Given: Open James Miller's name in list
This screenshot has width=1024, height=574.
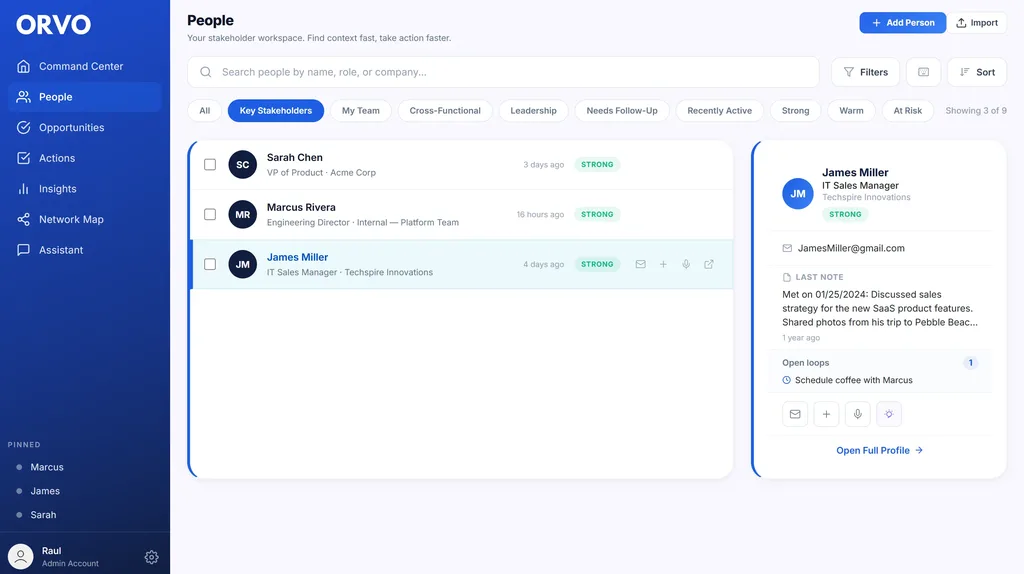Looking at the screenshot, I should 297,257.
